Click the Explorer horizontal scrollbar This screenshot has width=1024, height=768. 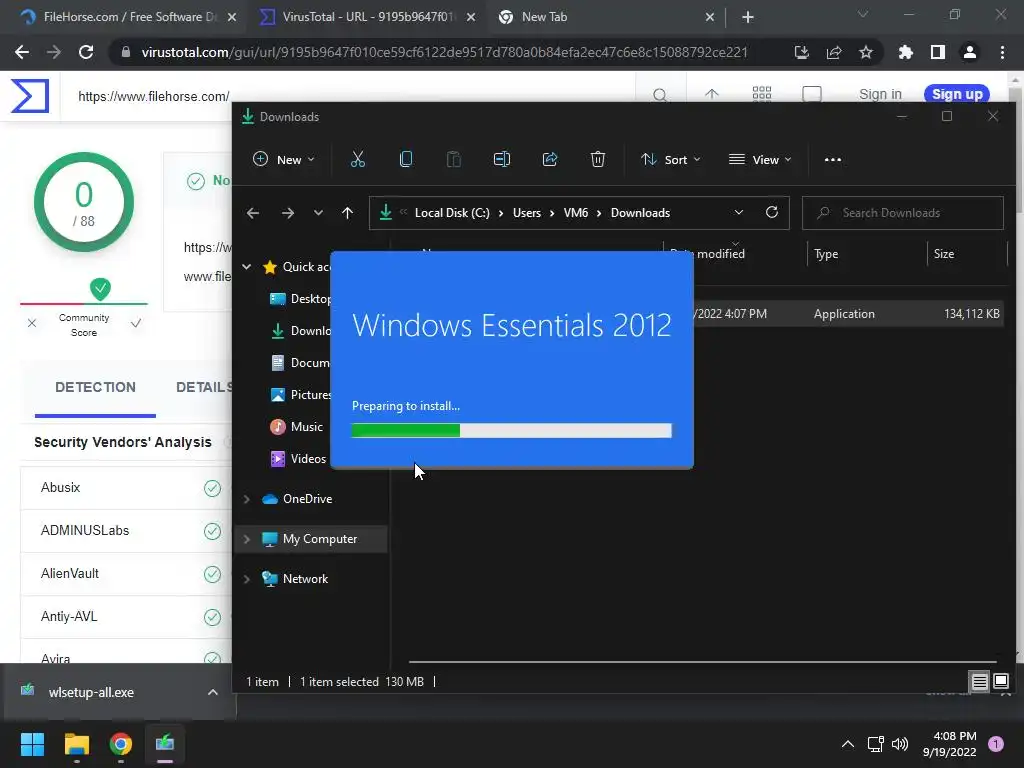[x=703, y=662]
